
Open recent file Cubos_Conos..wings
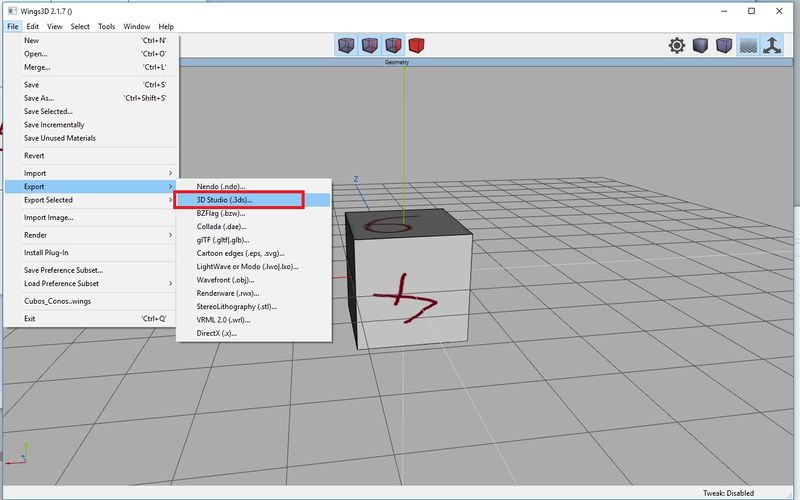91,301
